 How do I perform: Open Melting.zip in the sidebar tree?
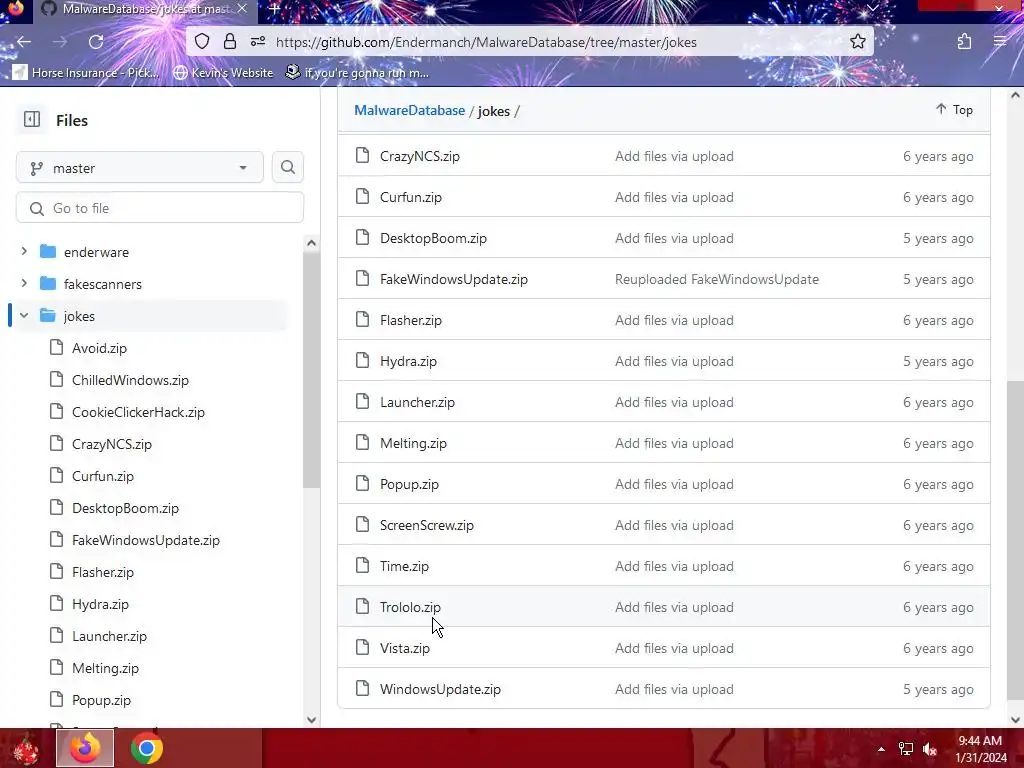pyautogui.click(x=105, y=668)
